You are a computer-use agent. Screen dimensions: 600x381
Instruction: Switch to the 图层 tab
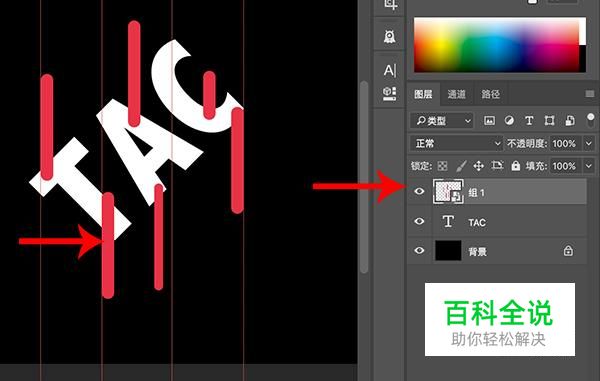423,94
